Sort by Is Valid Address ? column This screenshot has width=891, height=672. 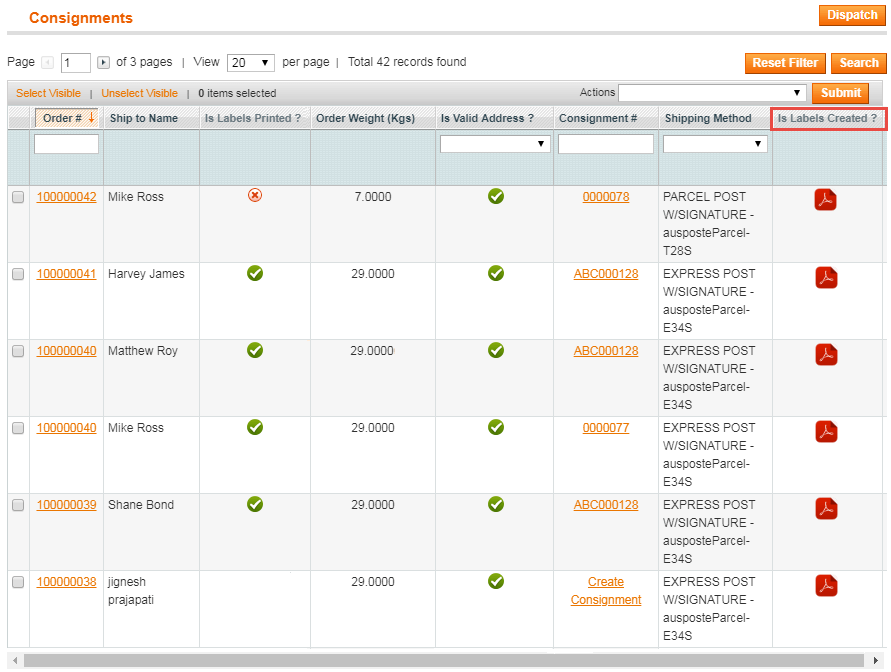(488, 118)
